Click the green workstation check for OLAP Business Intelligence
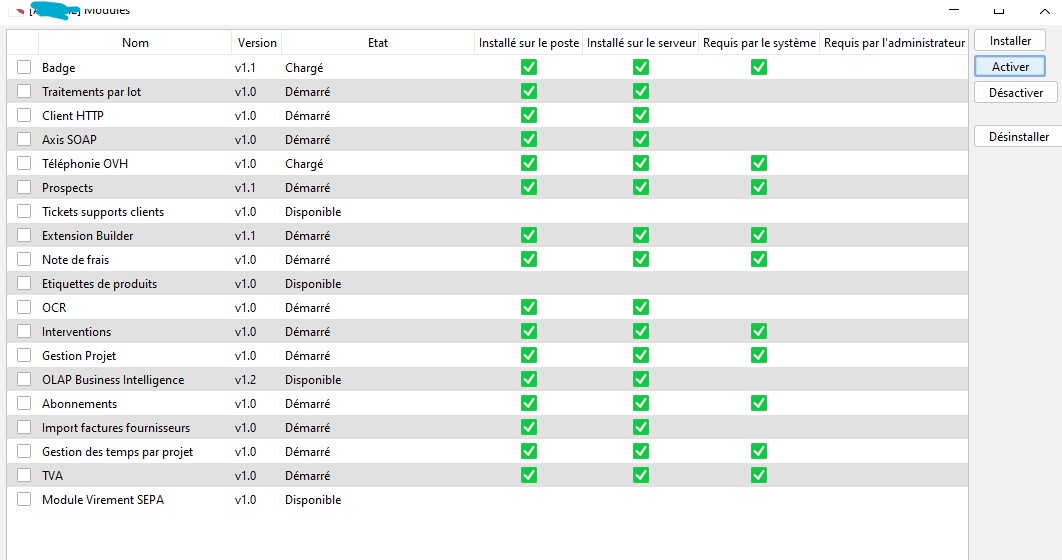The image size is (1062, 560). 529,379
